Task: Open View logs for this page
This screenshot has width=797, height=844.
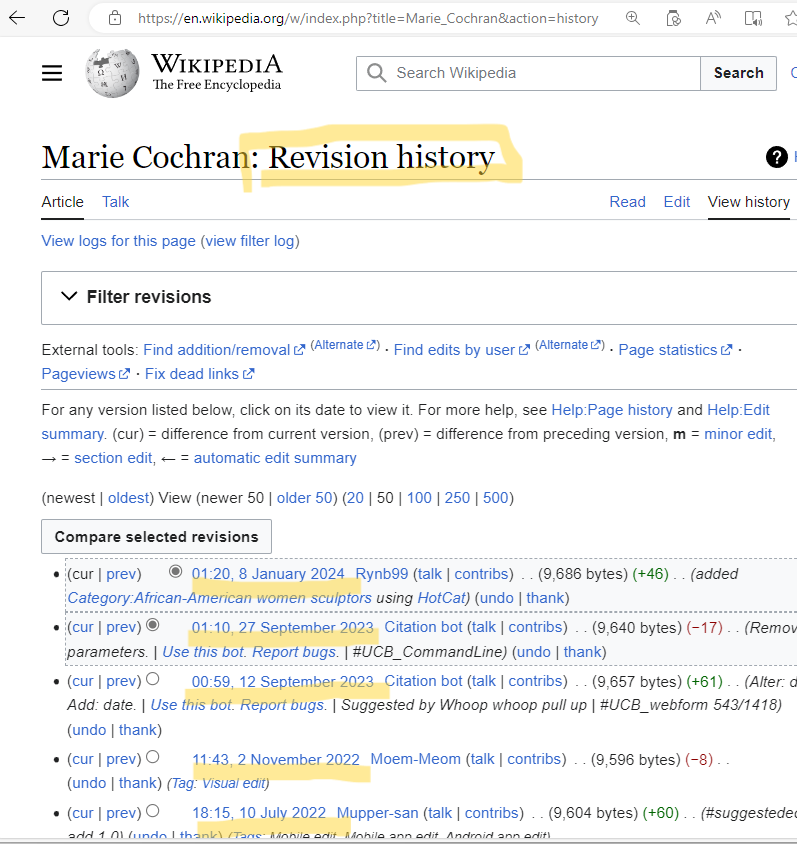Action: (118, 241)
